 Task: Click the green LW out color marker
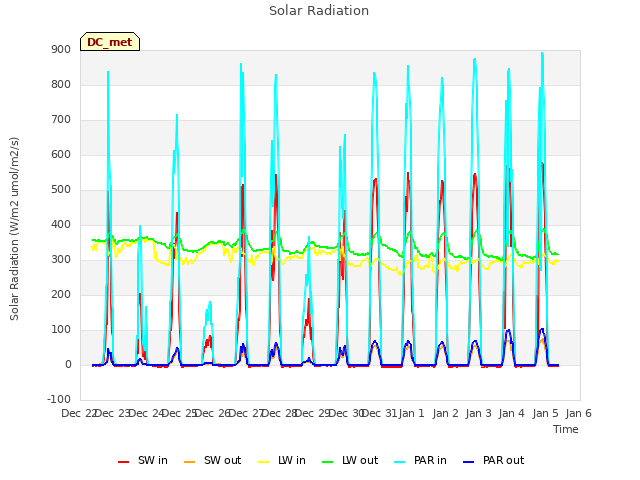(x=327, y=462)
